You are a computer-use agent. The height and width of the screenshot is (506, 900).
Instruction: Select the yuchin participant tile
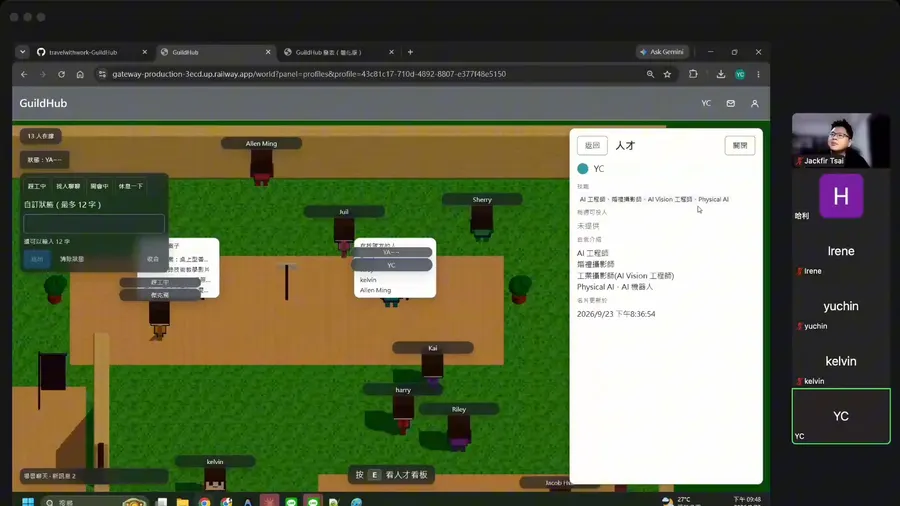[x=841, y=306]
